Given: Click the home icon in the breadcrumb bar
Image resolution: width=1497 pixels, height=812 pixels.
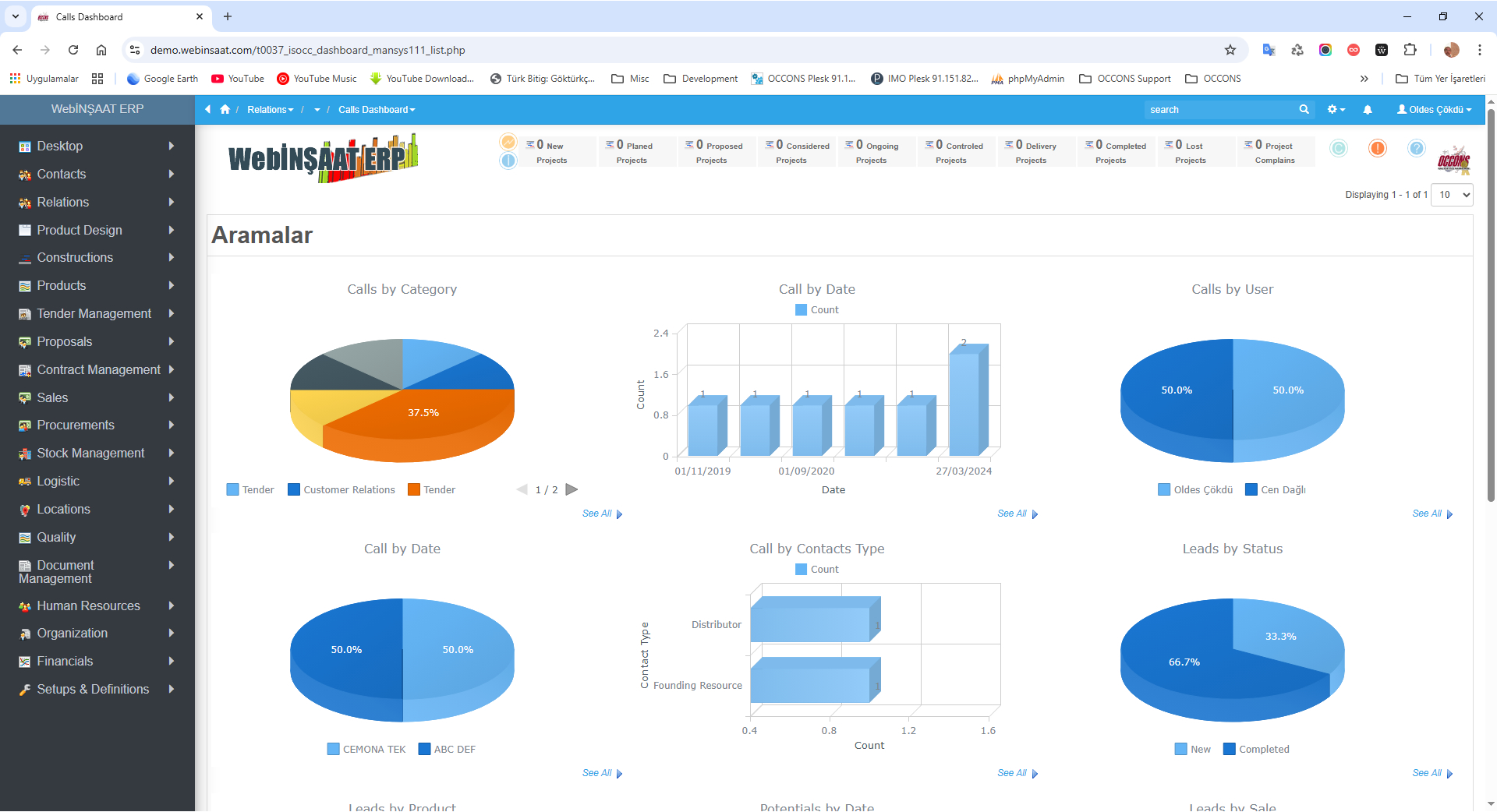Looking at the screenshot, I should (225, 110).
